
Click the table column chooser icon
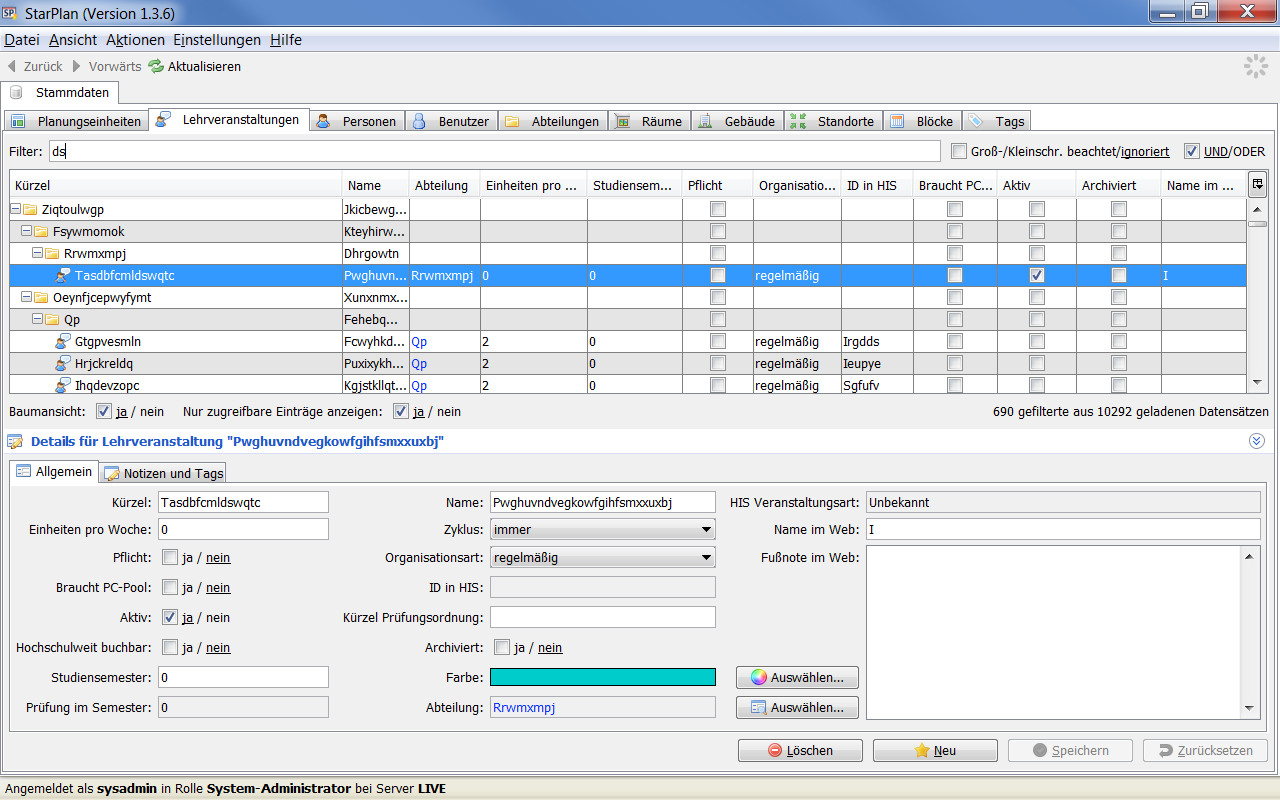point(1257,183)
